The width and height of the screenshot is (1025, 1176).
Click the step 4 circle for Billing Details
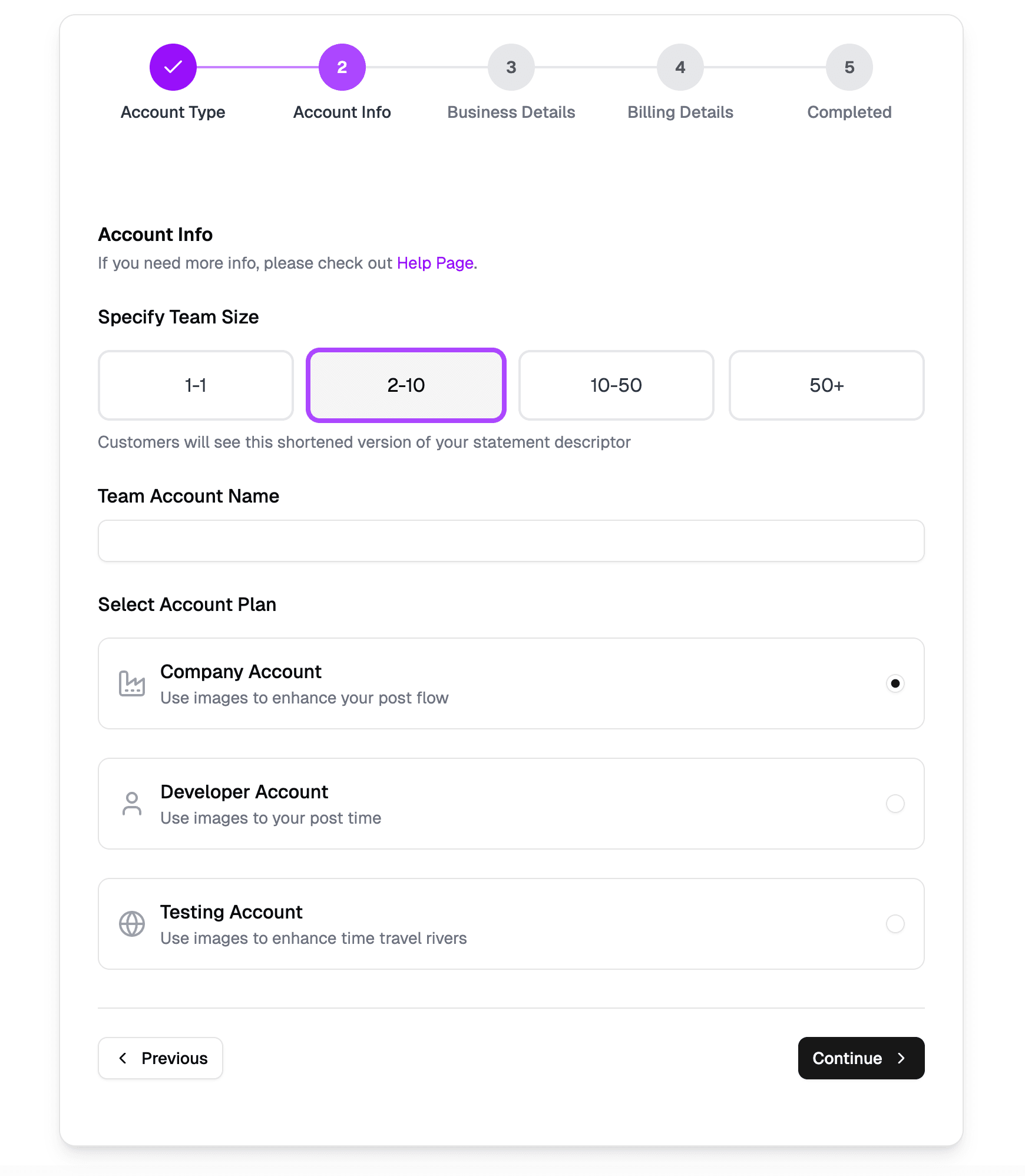680,67
